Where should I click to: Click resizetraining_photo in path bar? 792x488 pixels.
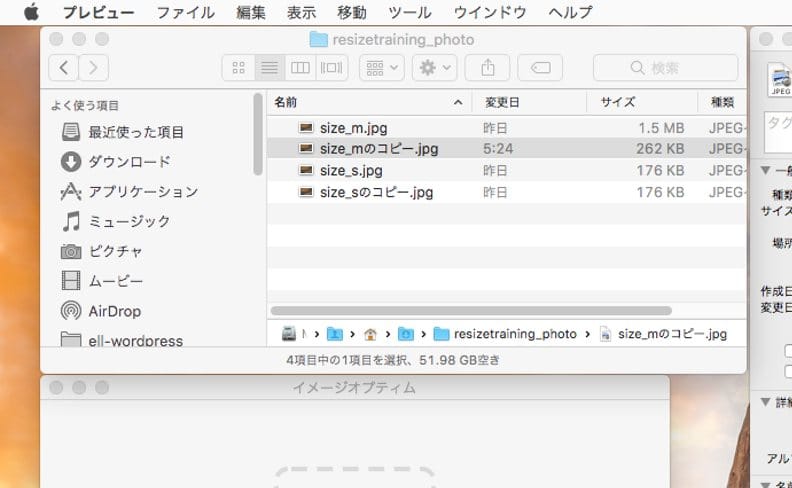coord(505,334)
